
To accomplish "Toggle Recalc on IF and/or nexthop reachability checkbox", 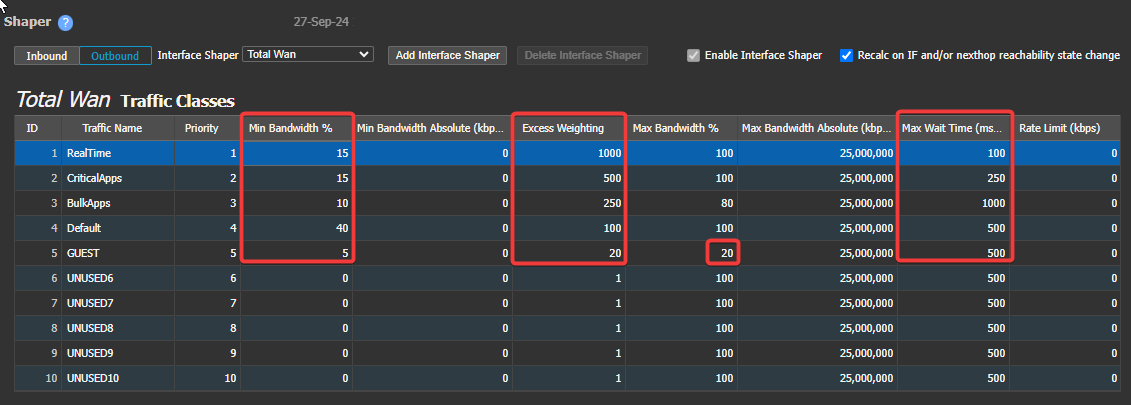I will tap(847, 56).
